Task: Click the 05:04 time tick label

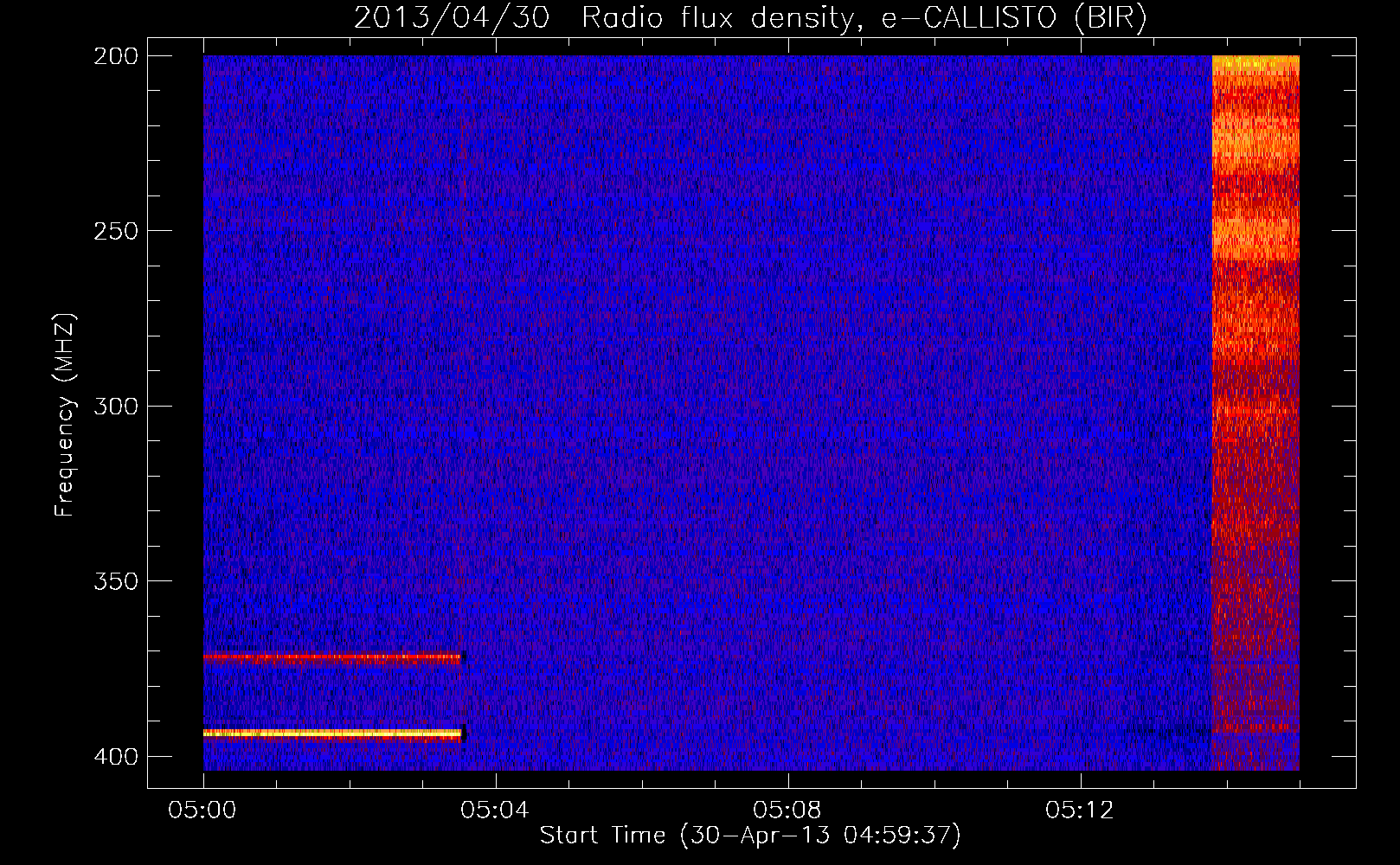Action: (495, 810)
